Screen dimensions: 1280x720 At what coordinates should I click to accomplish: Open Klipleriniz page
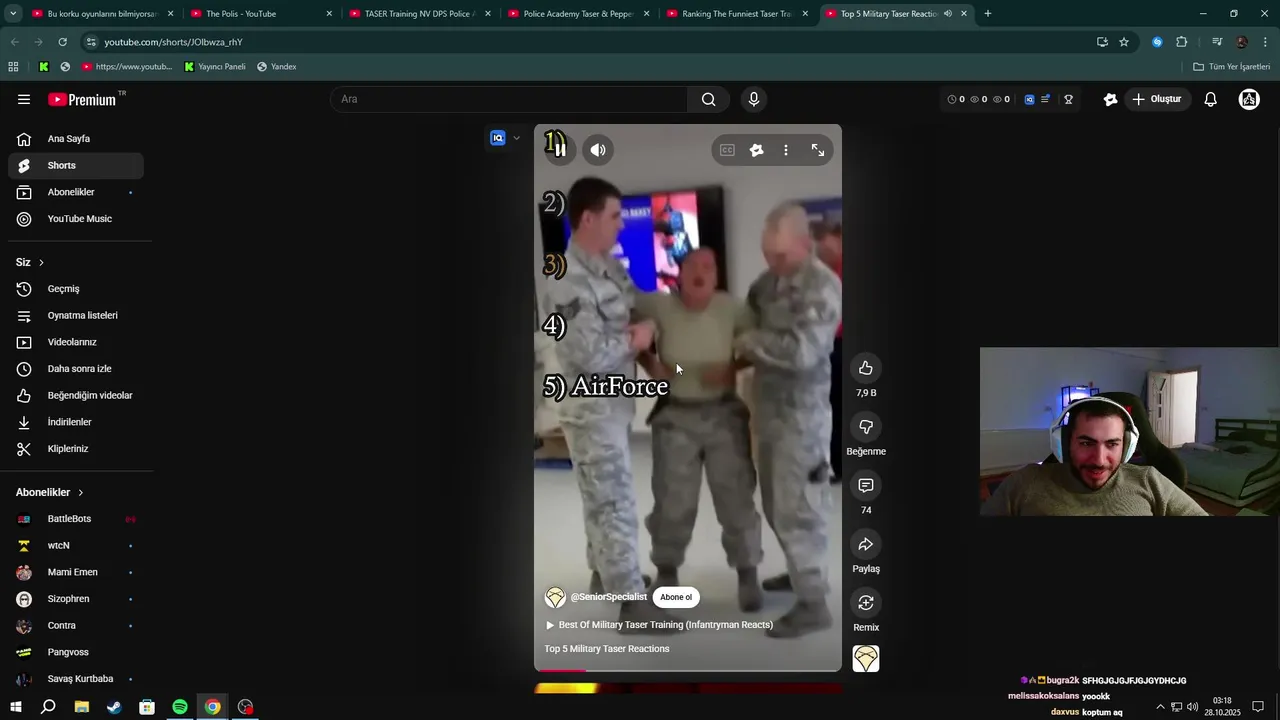click(76, 449)
